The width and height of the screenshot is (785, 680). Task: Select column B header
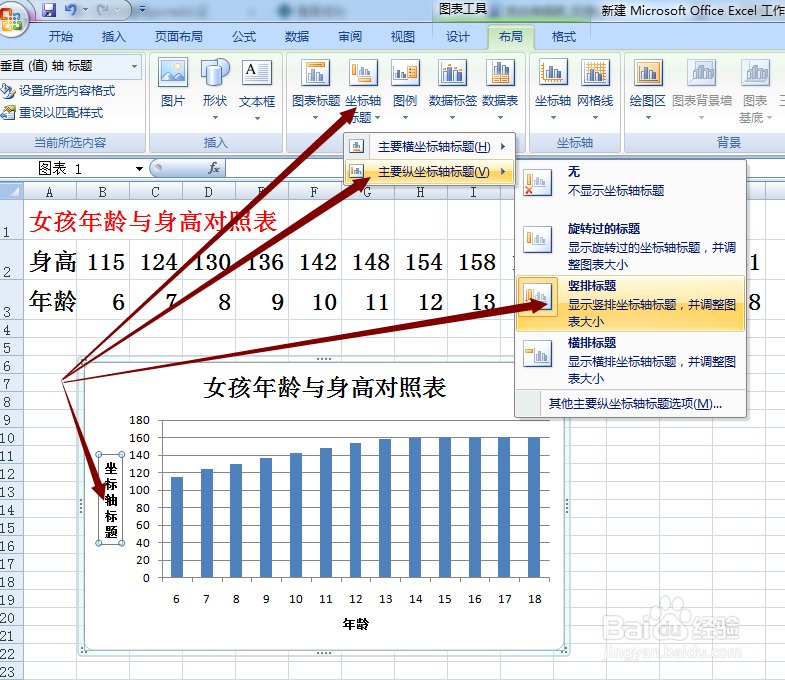point(103,192)
